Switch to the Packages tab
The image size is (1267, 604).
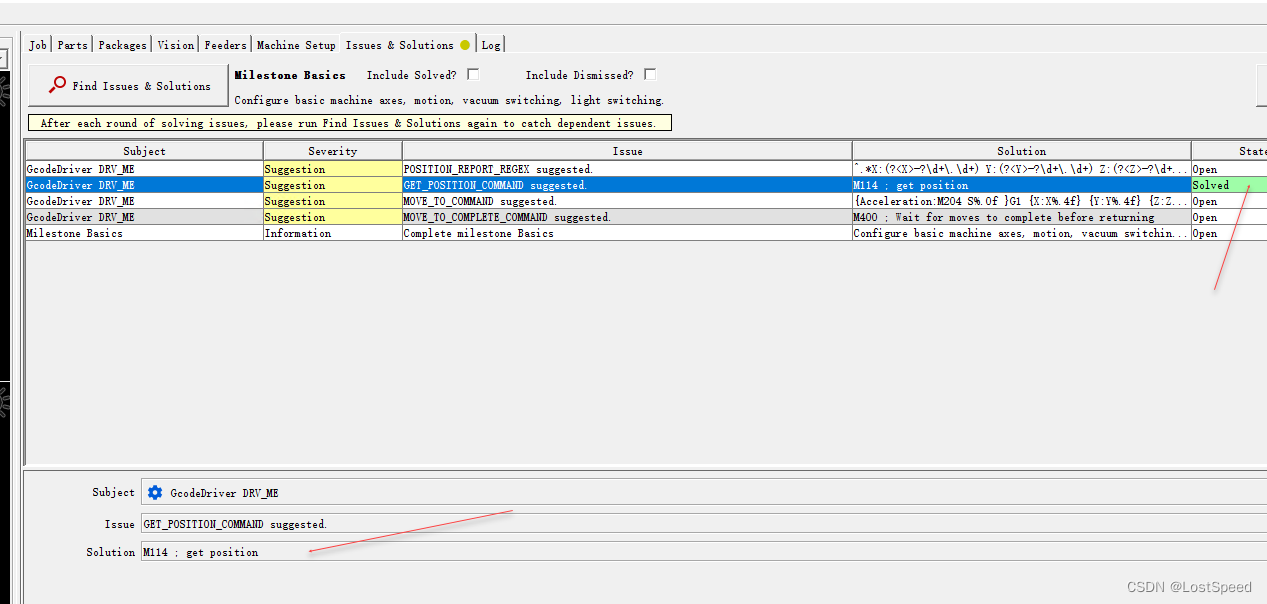122,44
